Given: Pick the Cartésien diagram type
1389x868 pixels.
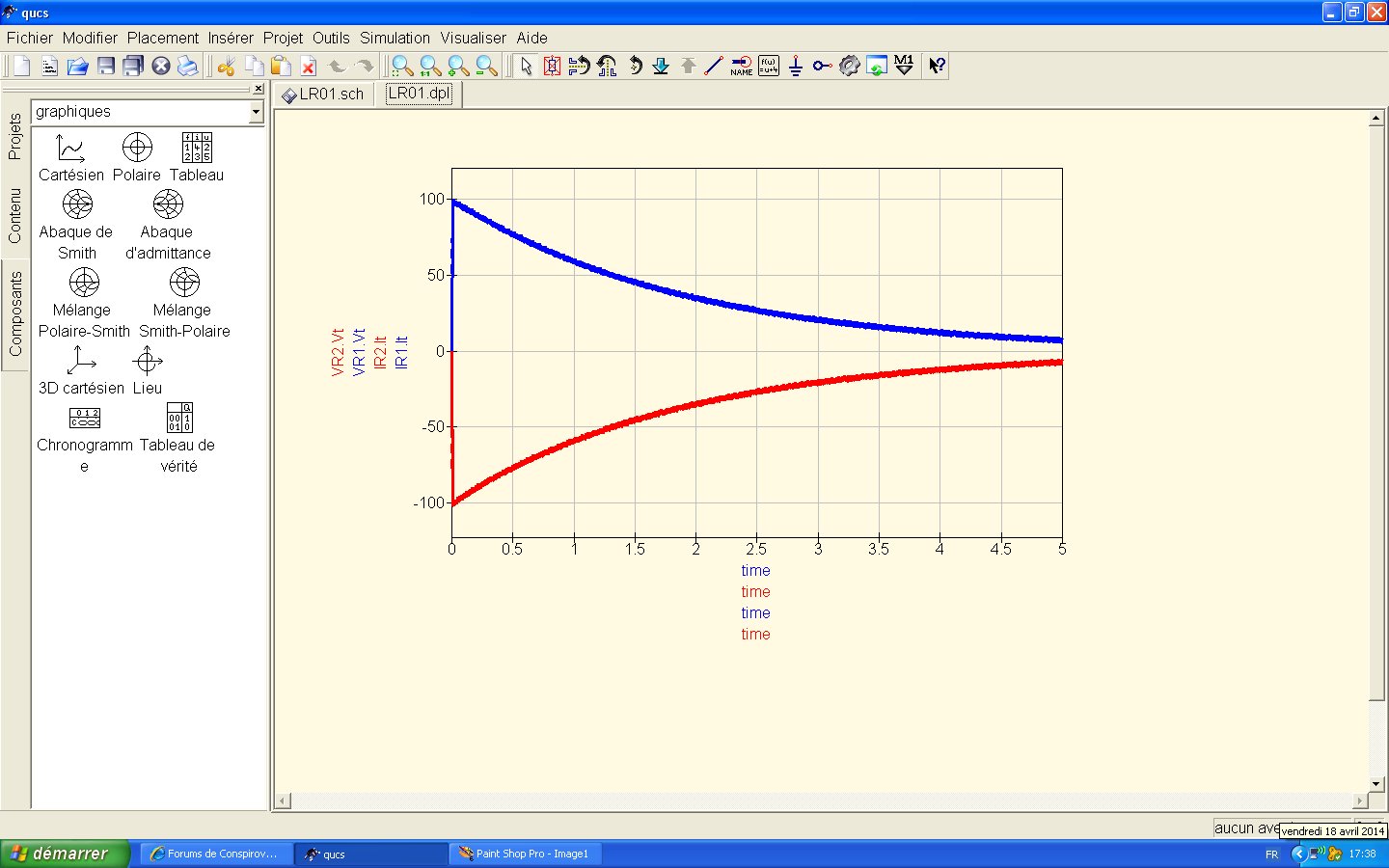Looking at the screenshot, I should pos(71,158).
